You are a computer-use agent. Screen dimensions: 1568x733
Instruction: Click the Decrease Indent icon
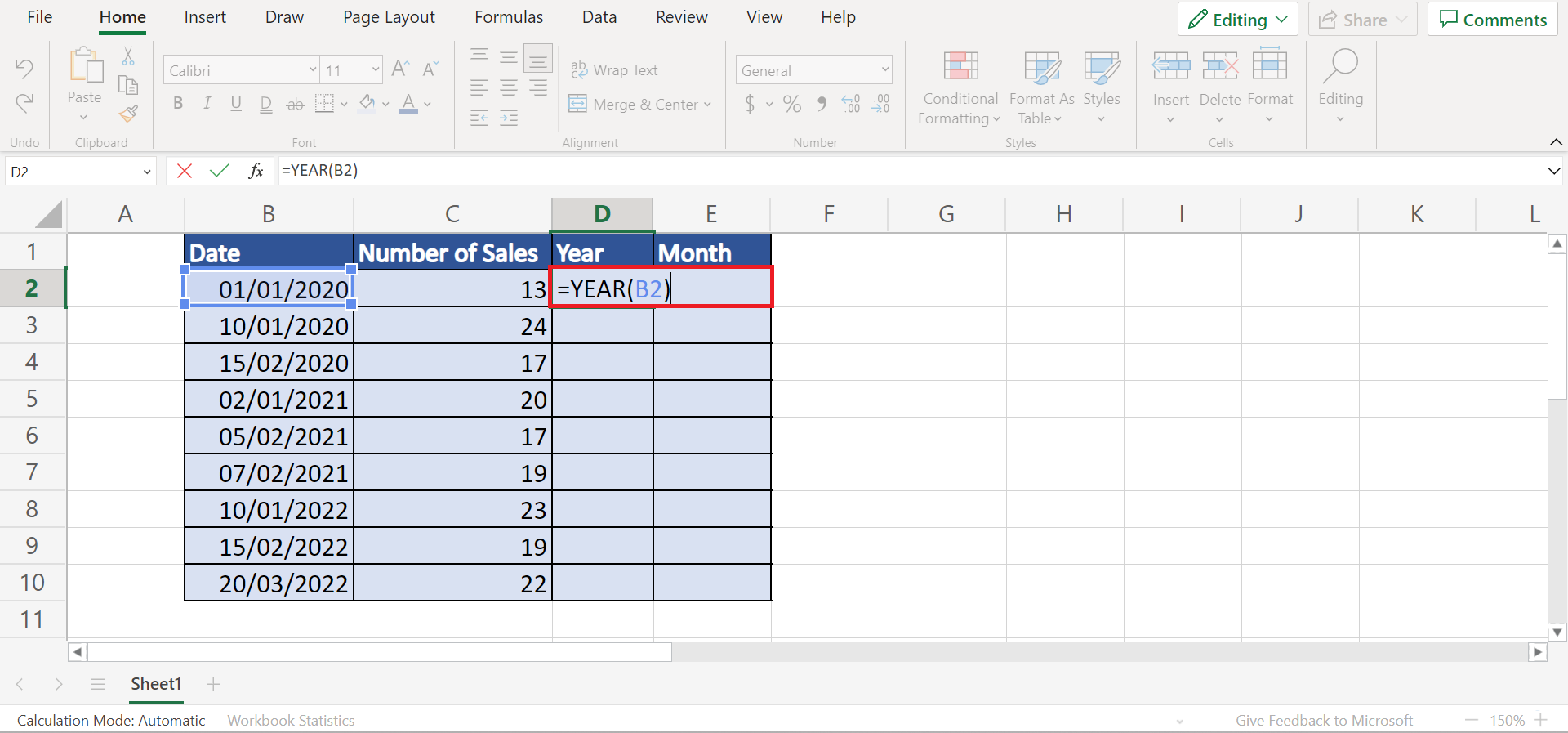pos(479,118)
